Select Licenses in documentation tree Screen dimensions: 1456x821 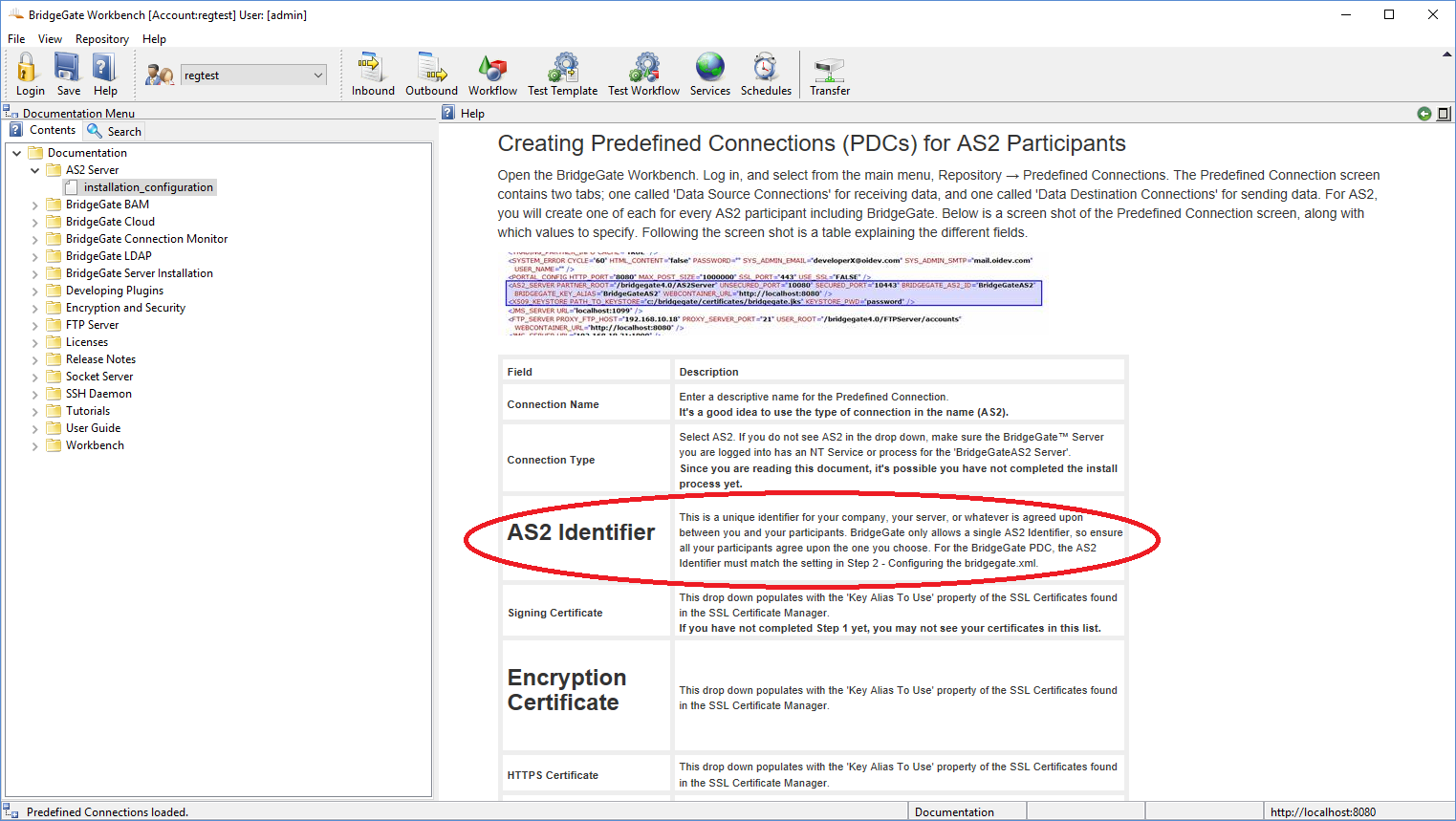pos(86,342)
